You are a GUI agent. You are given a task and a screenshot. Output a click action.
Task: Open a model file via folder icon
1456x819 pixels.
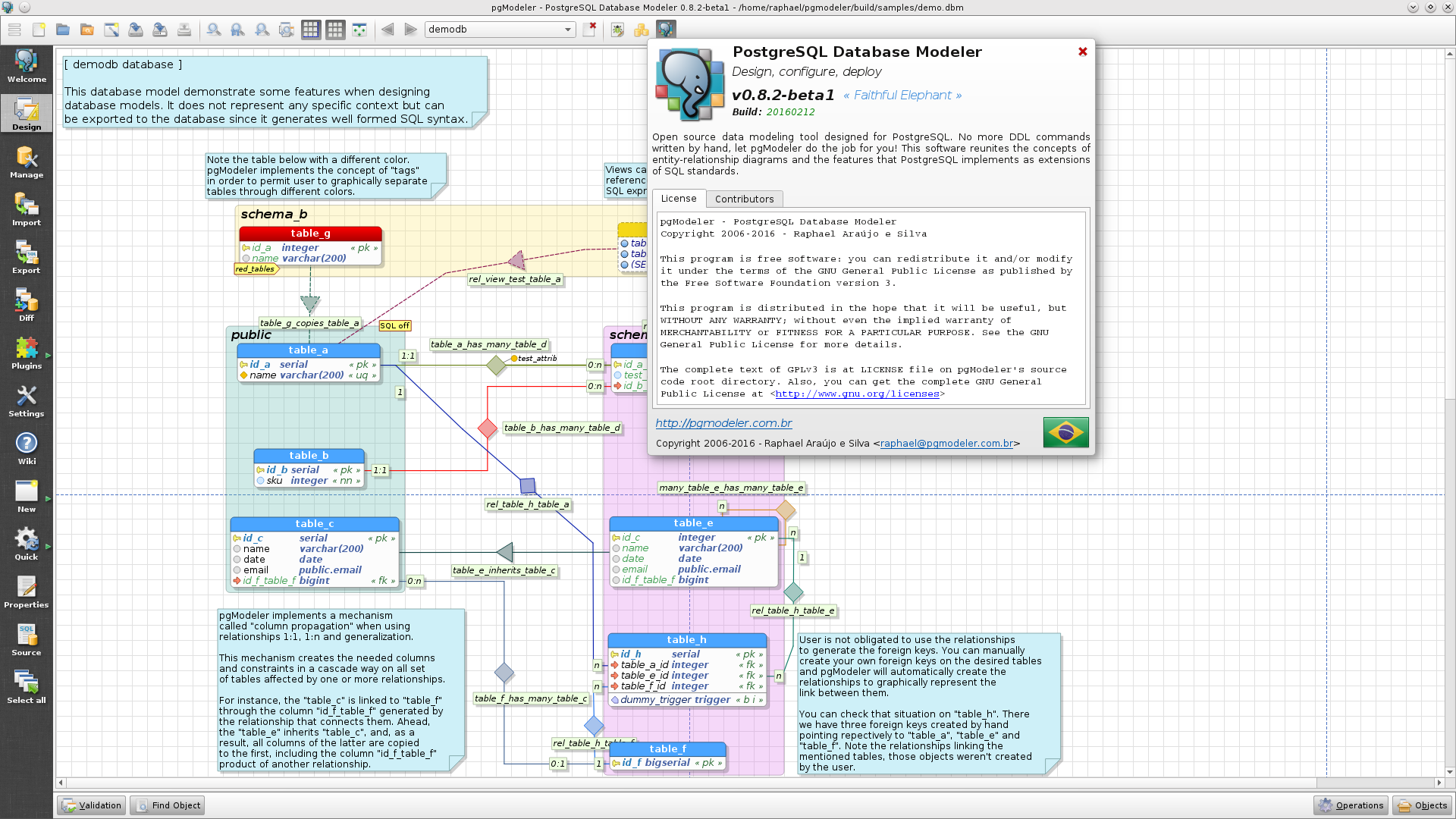63,30
